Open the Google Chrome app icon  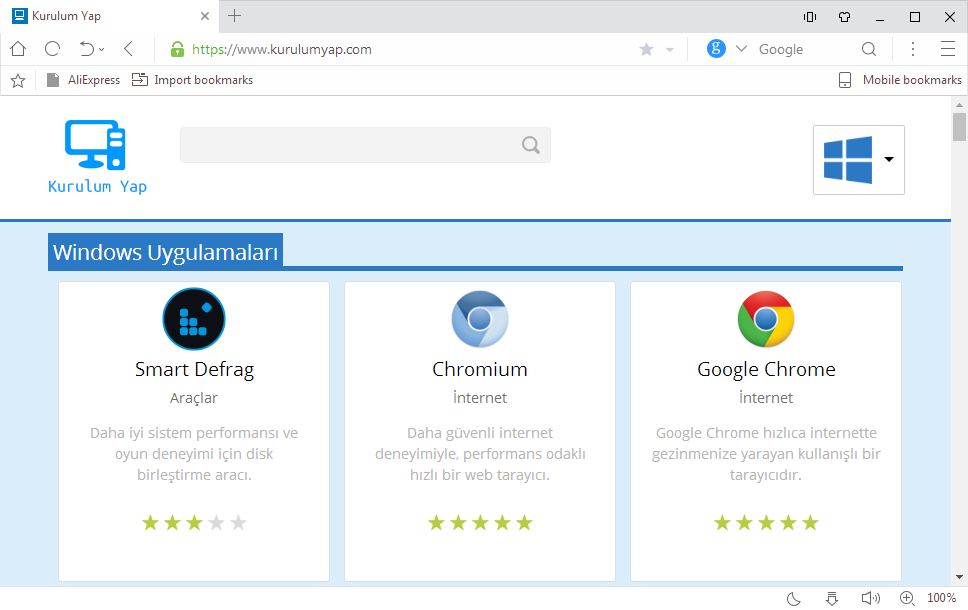(766, 319)
